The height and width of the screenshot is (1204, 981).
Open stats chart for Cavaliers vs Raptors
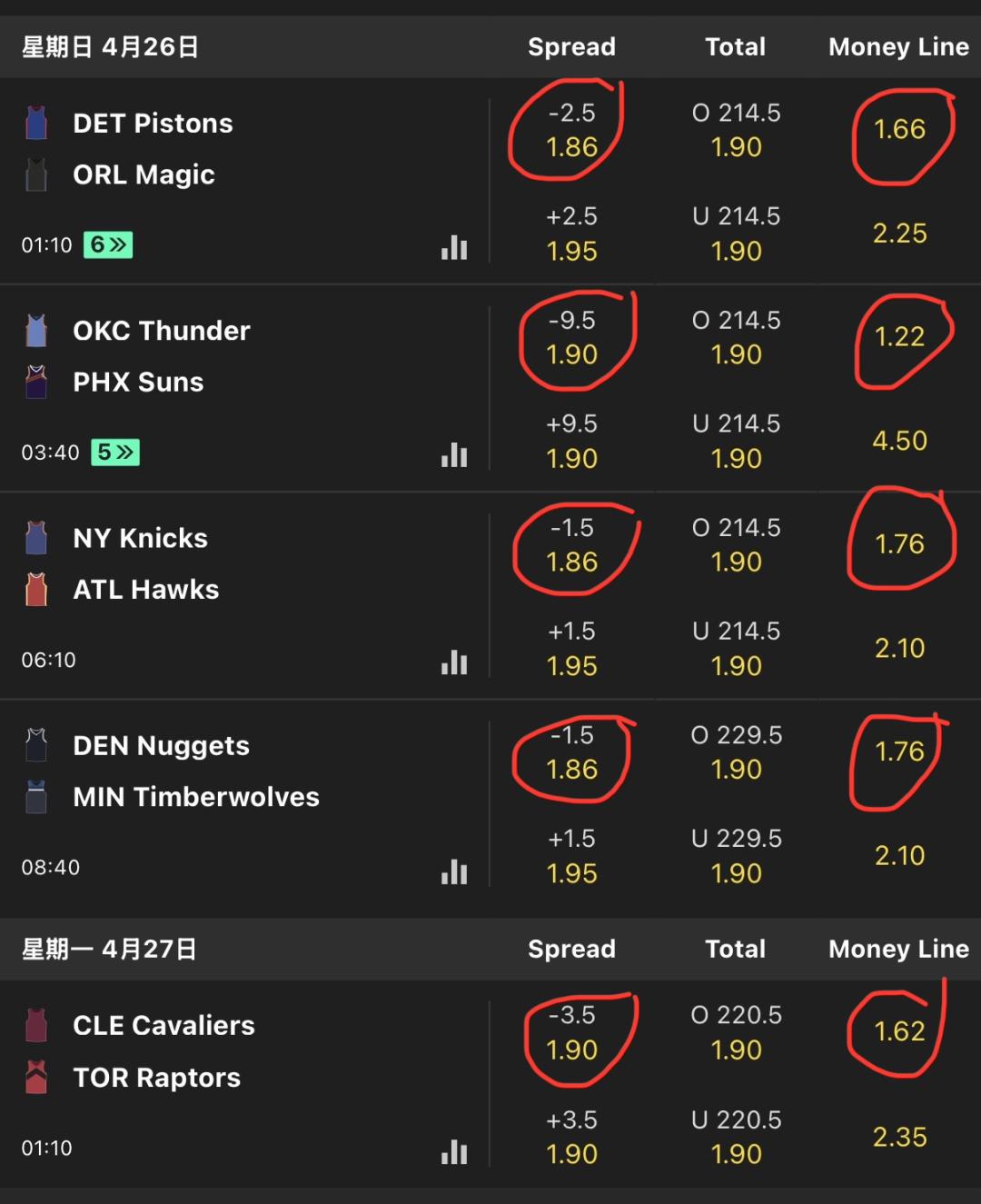coord(454,1152)
